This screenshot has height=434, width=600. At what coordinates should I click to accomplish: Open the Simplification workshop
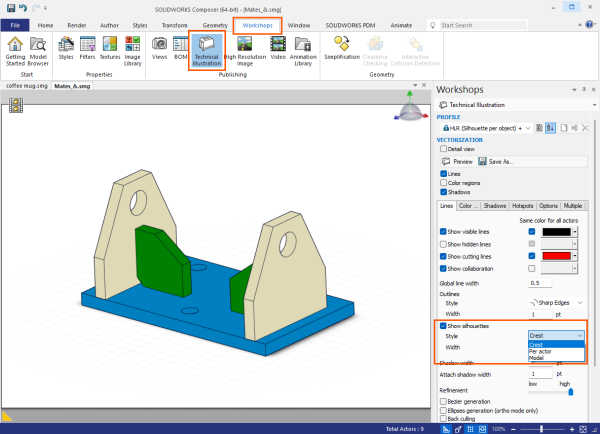[x=342, y=48]
